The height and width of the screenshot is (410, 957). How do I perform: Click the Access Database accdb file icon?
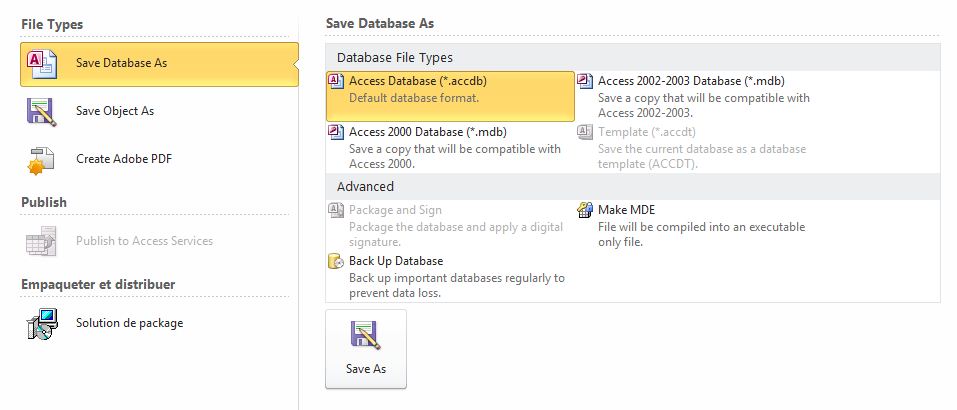click(337, 81)
